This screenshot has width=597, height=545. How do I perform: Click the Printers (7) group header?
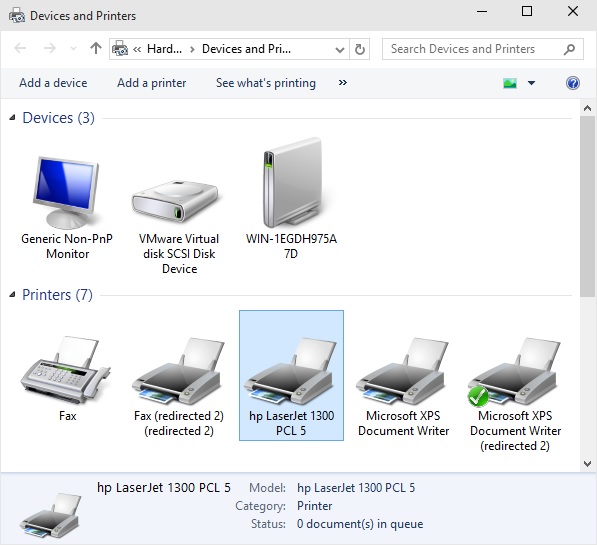coord(57,294)
